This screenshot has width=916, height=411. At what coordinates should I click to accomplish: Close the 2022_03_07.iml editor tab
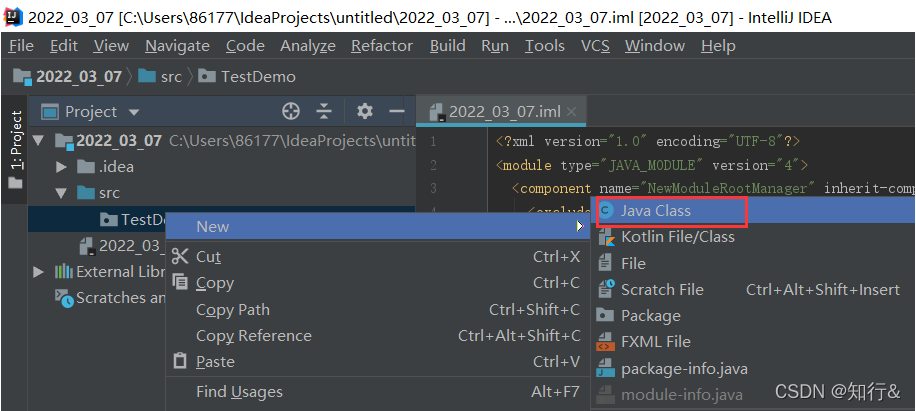[x=572, y=112]
